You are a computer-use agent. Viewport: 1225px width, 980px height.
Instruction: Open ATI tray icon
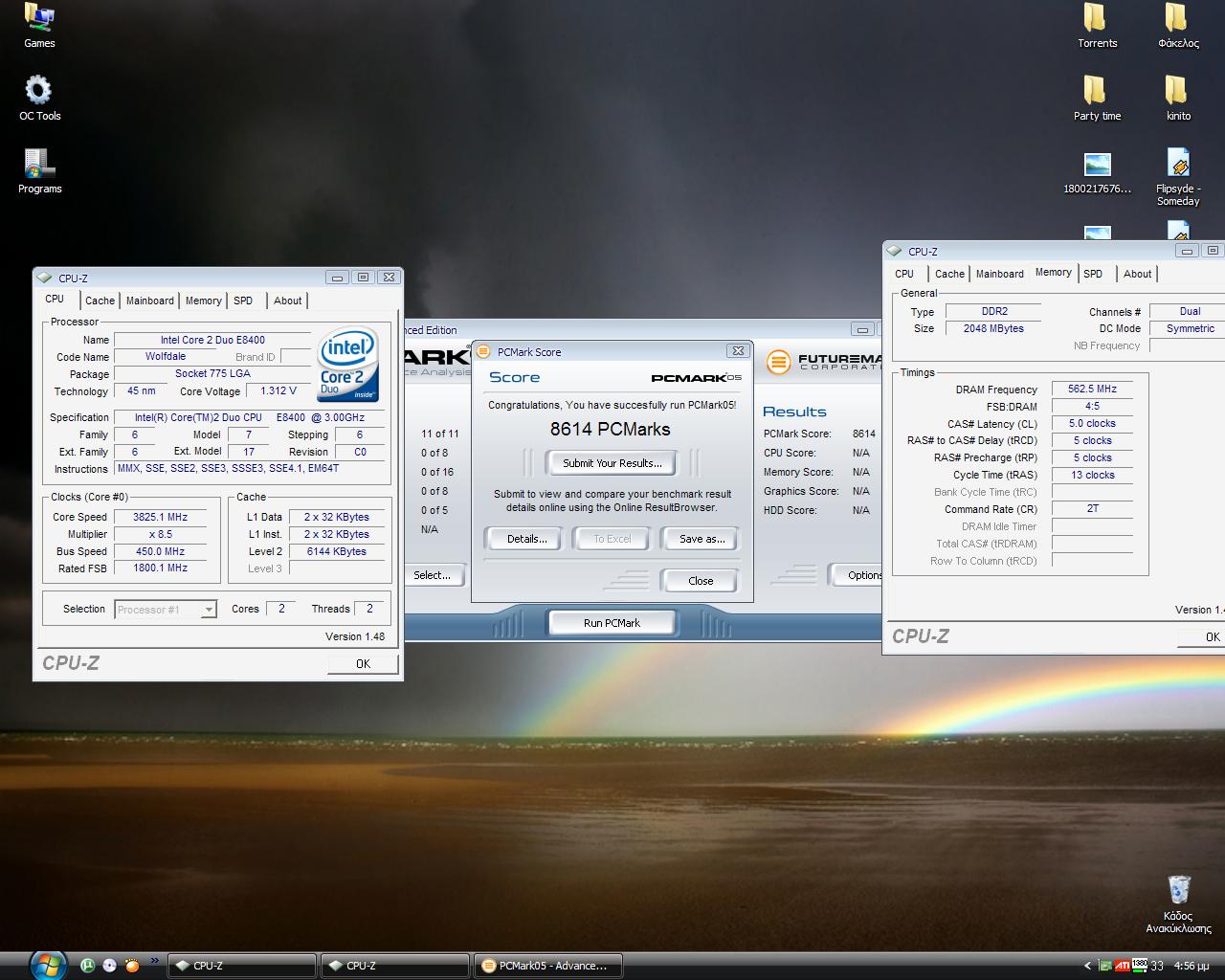(1123, 966)
